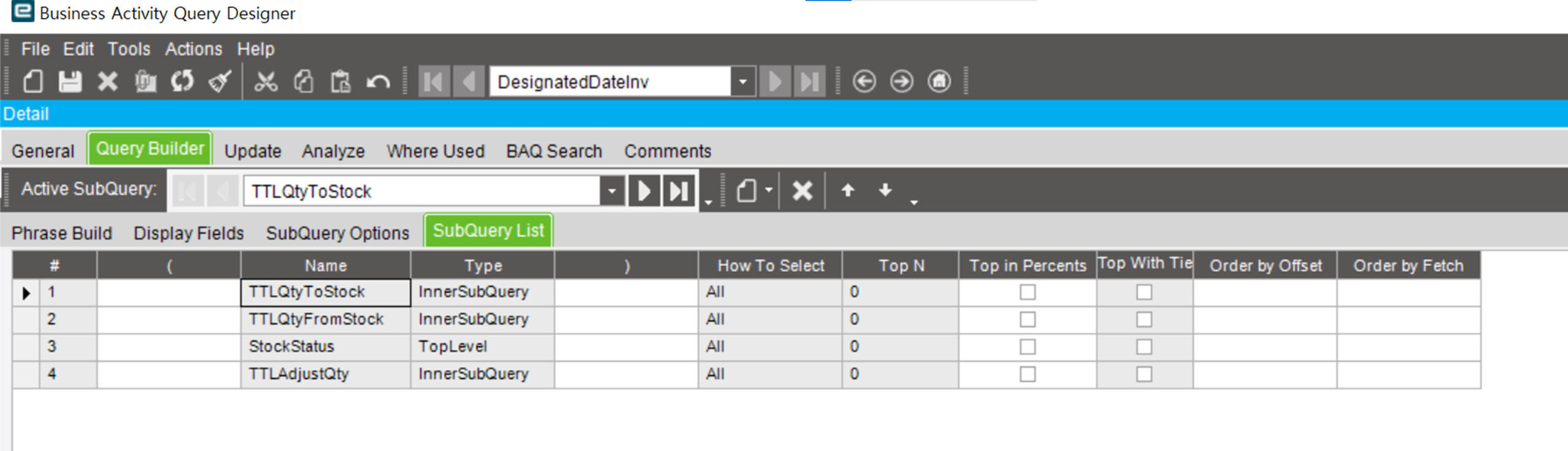The width and height of the screenshot is (1568, 451).
Task: Go to previous query record
Action: click(469, 82)
